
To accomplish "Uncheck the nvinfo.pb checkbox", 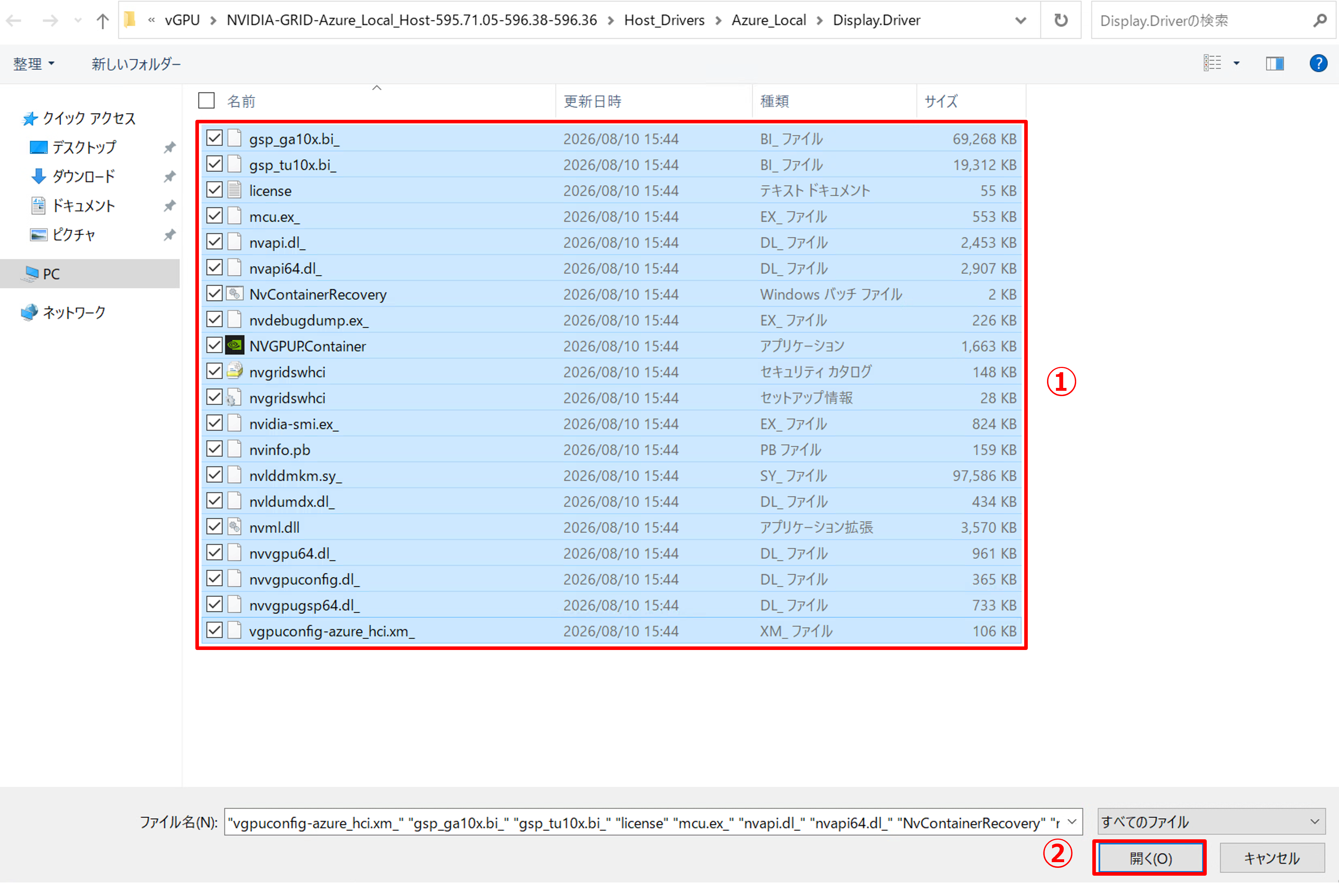I will (215, 449).
